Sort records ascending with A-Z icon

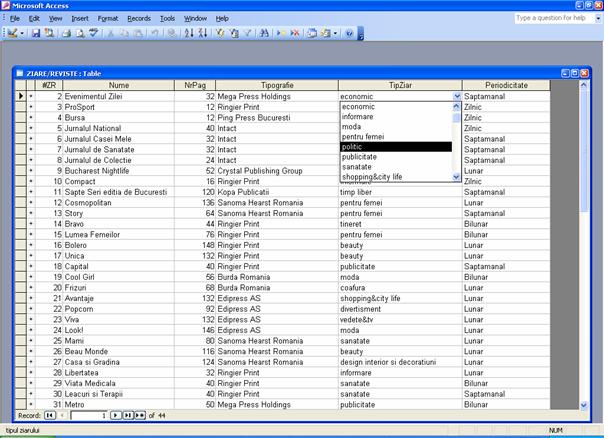pyautogui.click(x=190, y=33)
